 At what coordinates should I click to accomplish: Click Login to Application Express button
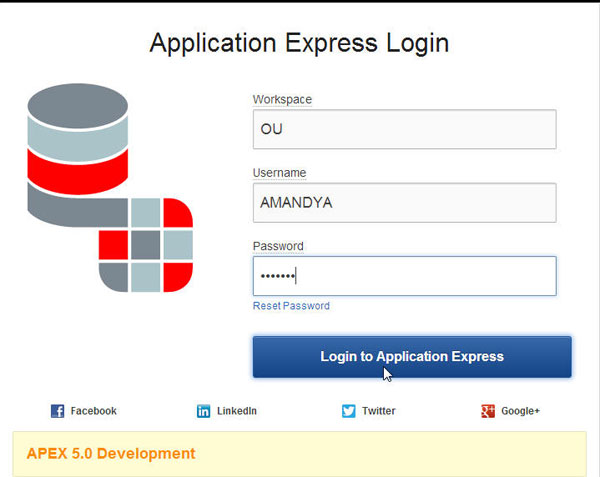point(412,357)
